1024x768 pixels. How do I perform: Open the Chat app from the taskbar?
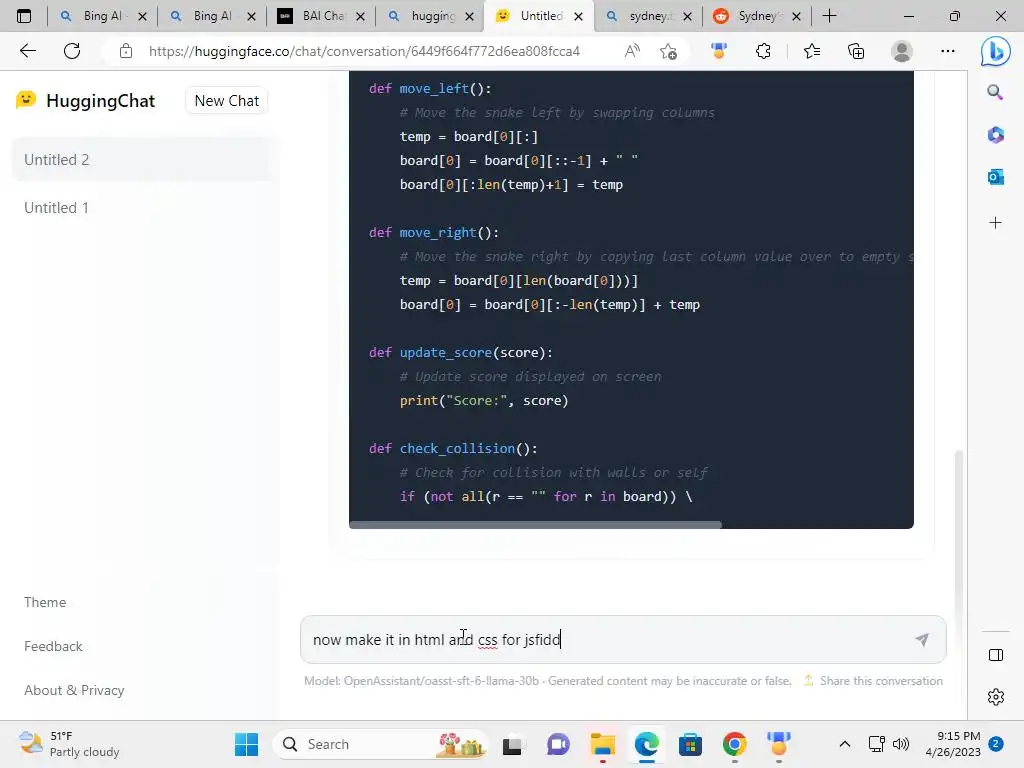pyautogui.click(x=558, y=744)
